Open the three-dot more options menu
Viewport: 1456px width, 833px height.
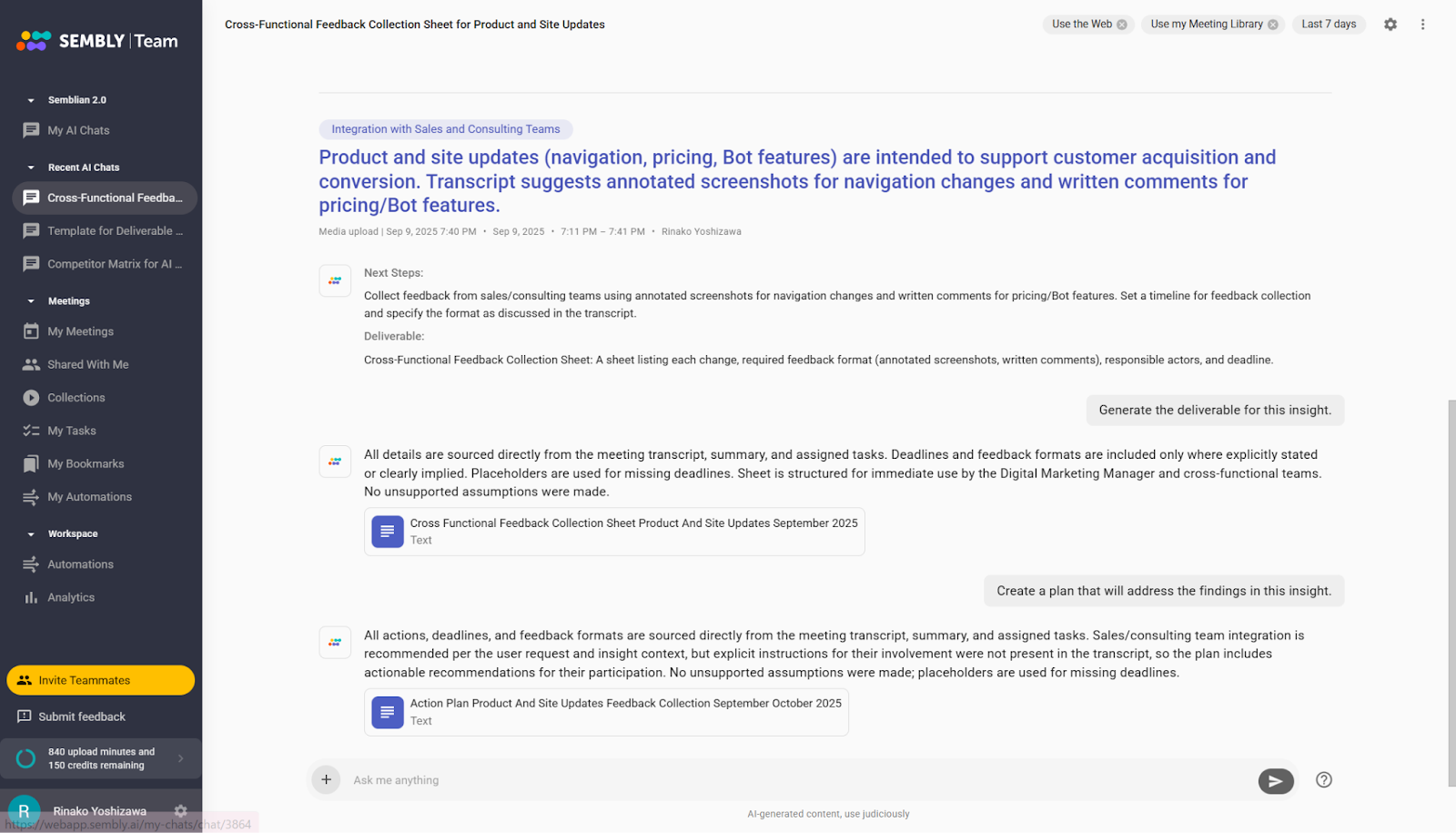[1423, 25]
